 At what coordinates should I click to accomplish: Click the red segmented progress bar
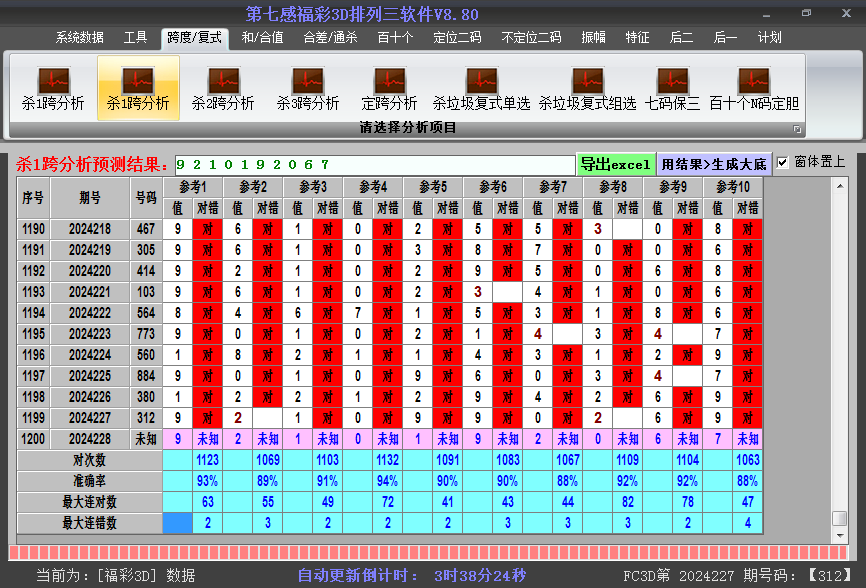coord(429,553)
